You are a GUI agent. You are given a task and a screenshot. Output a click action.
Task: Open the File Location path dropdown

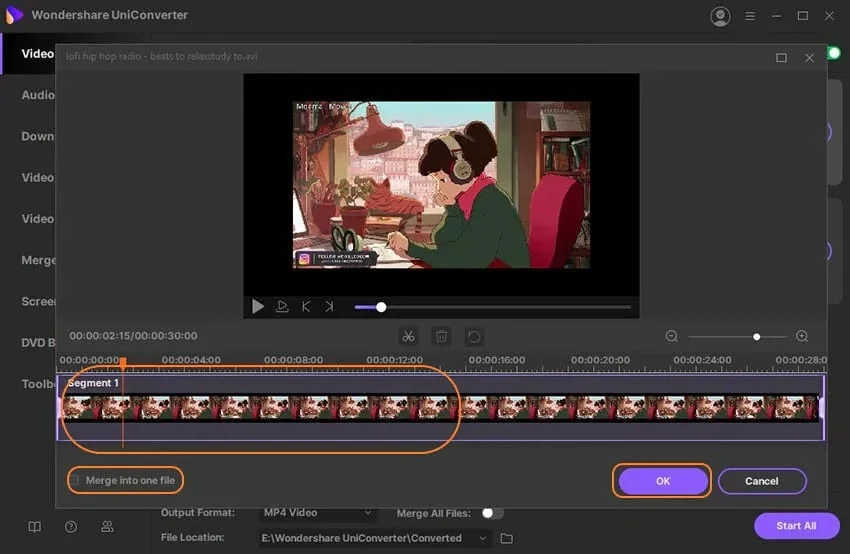tap(374, 538)
